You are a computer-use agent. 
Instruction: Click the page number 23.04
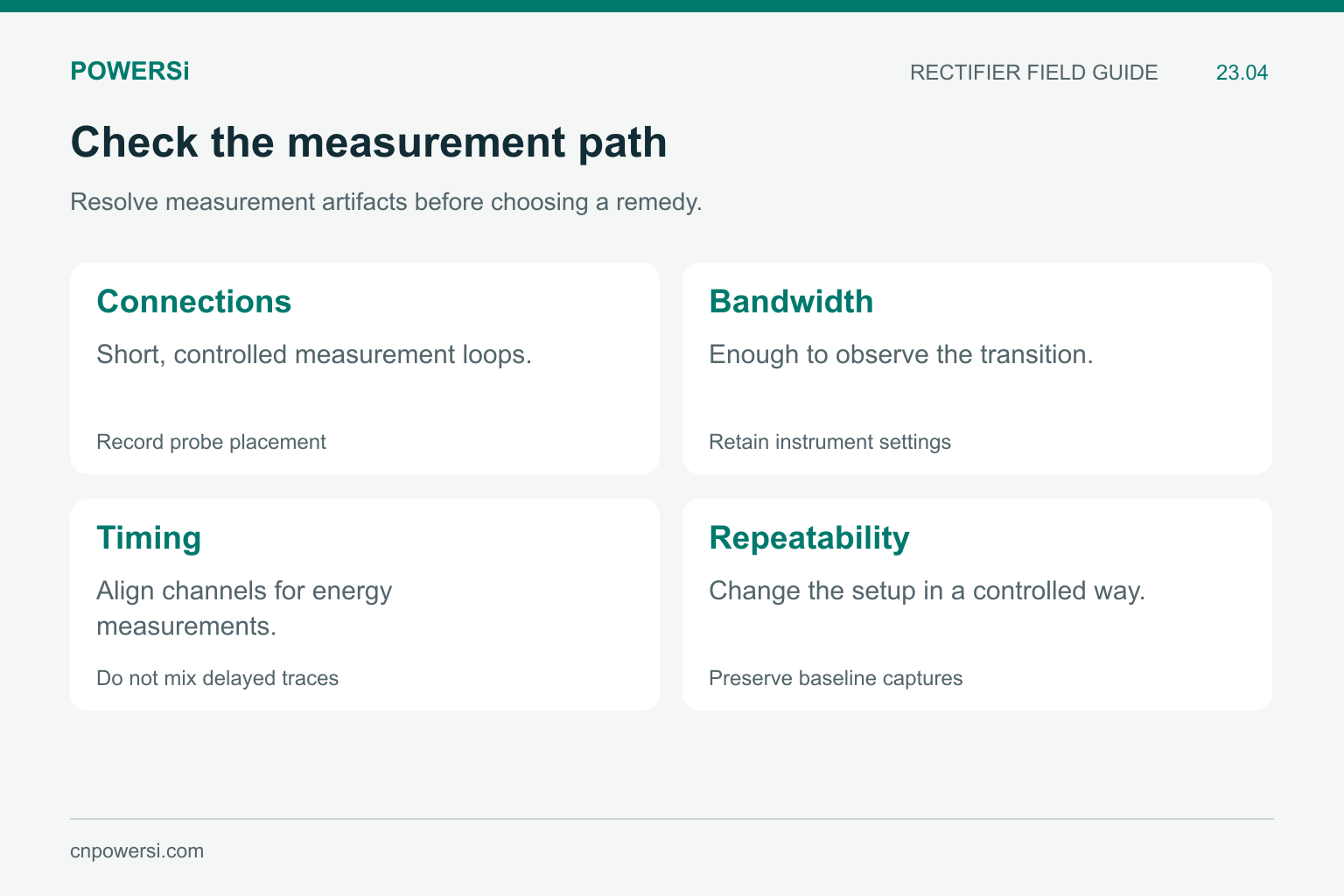[x=1242, y=73]
